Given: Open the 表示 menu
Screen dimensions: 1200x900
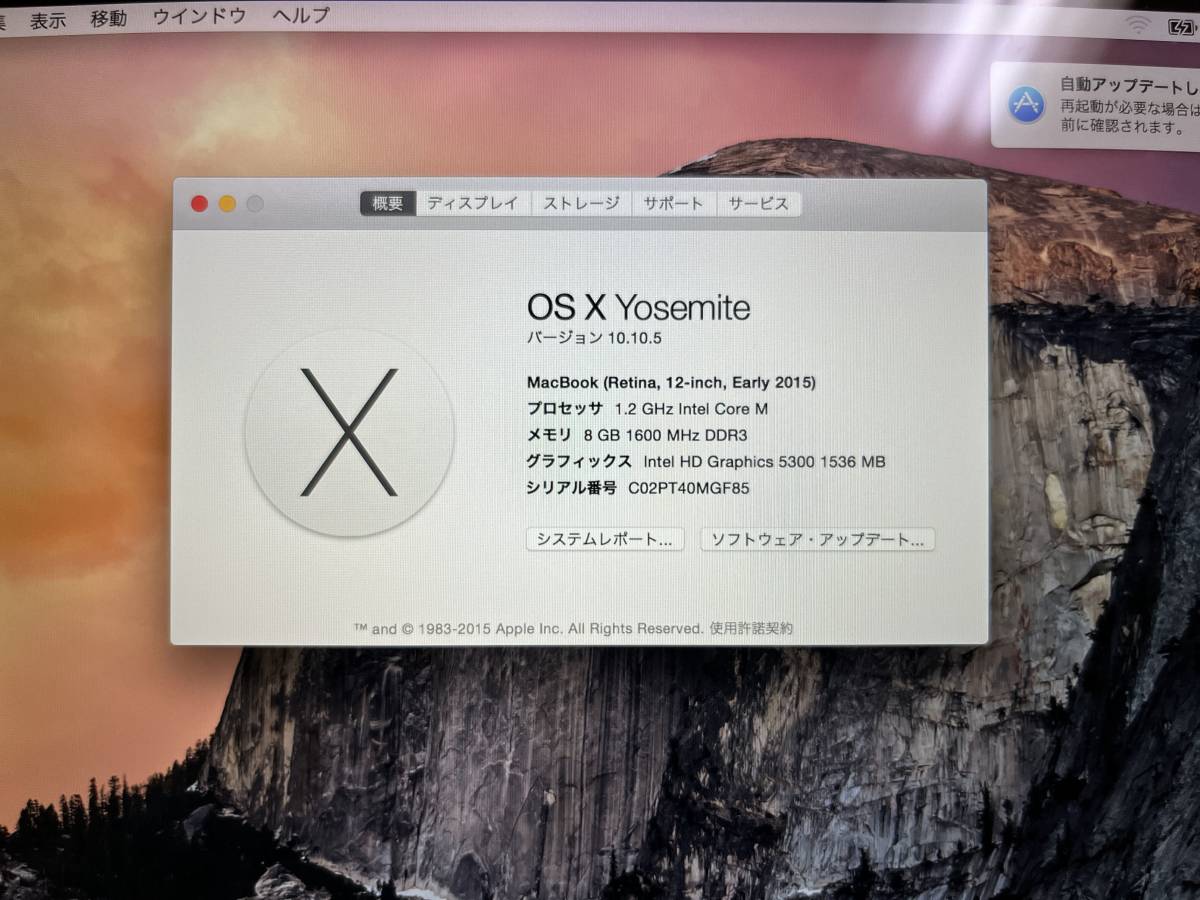Looking at the screenshot, I should (48, 20).
